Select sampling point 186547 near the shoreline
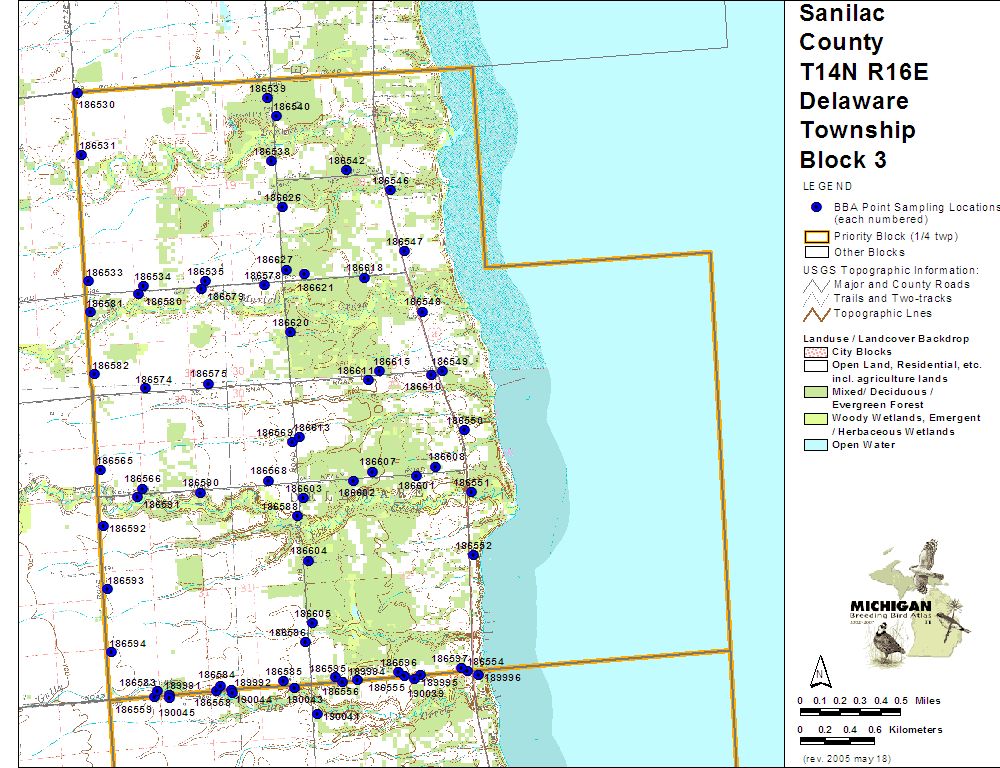The height and width of the screenshot is (768, 1000). 404,251
